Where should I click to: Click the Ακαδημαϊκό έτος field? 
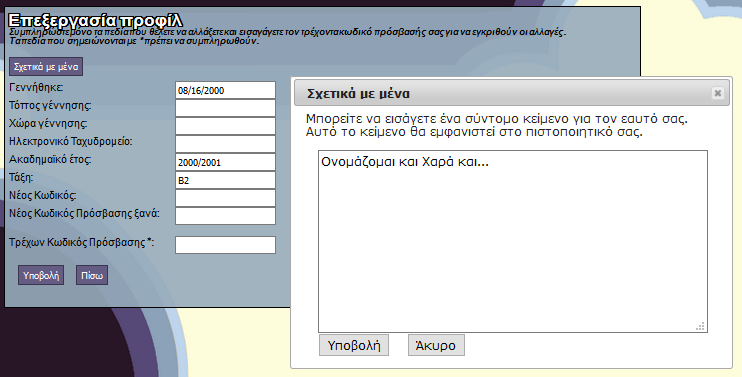point(225,162)
